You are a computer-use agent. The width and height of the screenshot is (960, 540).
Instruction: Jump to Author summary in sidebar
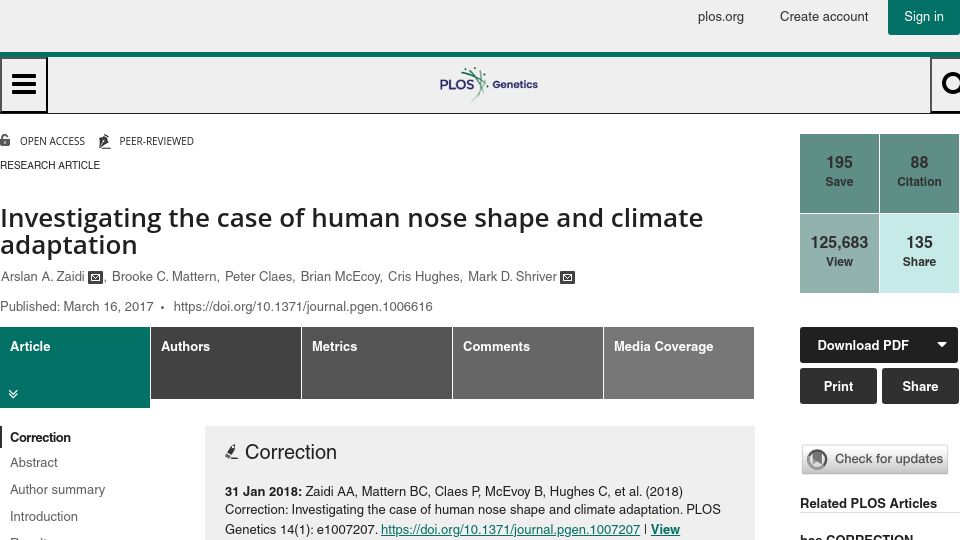pyautogui.click(x=58, y=490)
